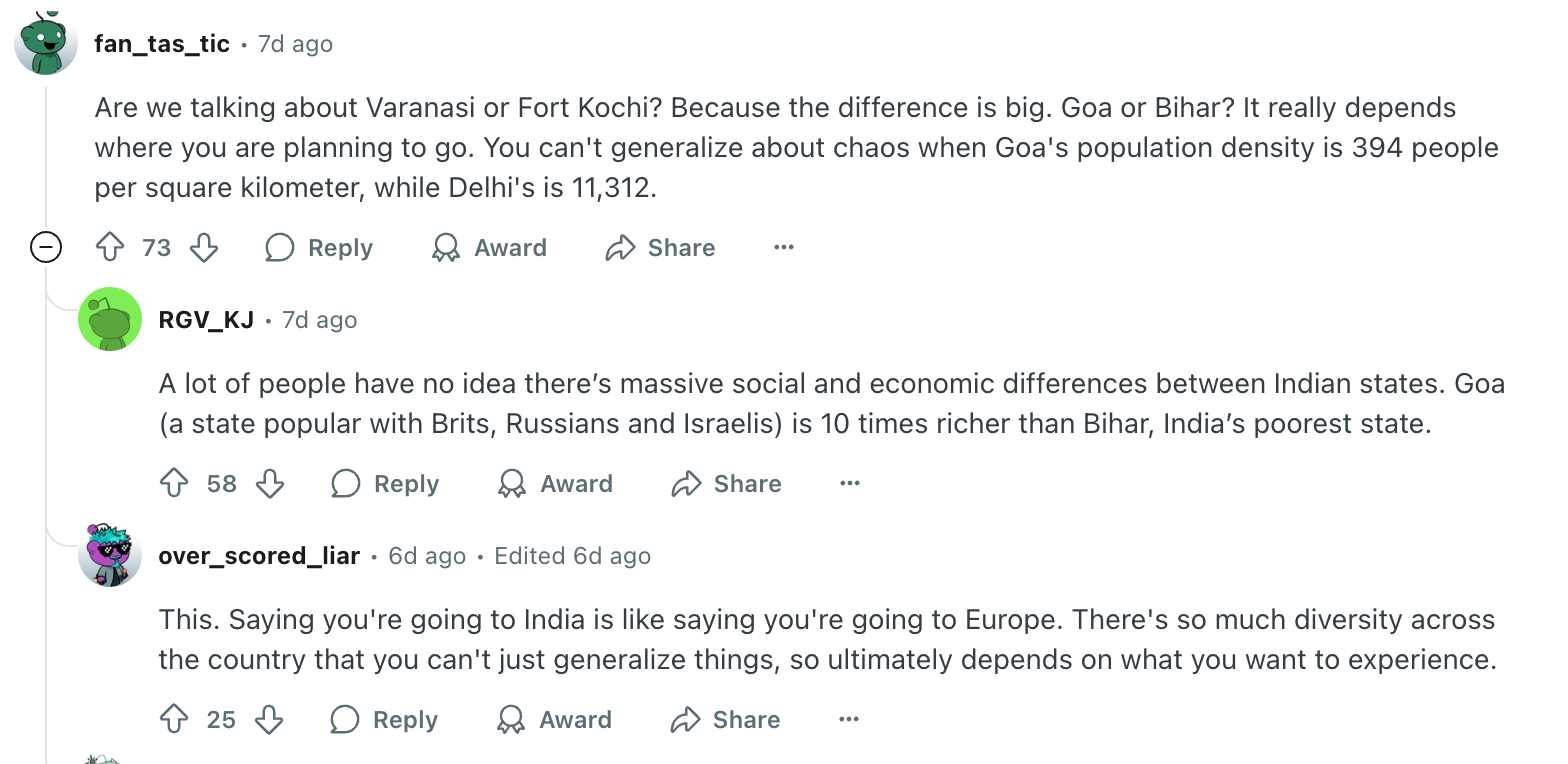This screenshot has width=1568, height=764.
Task: Upvote fan_tas_tic's comment
Action: pos(110,248)
